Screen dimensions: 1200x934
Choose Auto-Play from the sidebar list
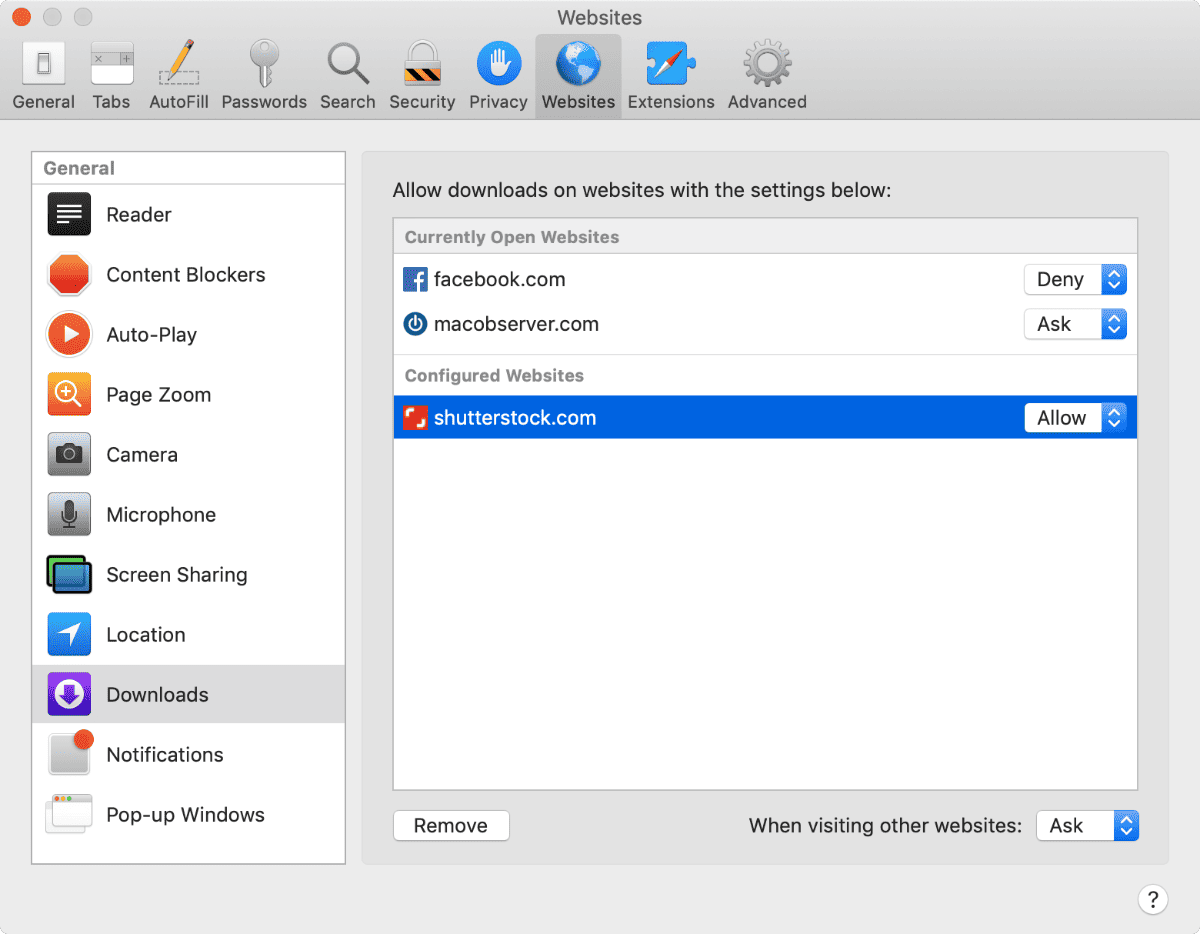(151, 335)
